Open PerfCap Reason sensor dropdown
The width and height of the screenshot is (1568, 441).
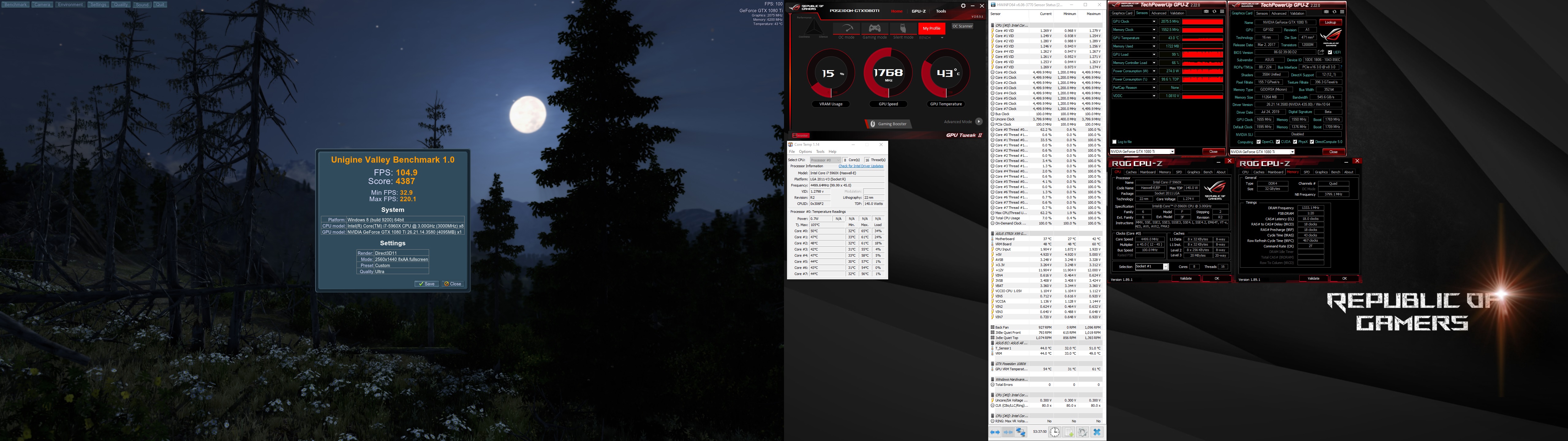click(x=1154, y=88)
